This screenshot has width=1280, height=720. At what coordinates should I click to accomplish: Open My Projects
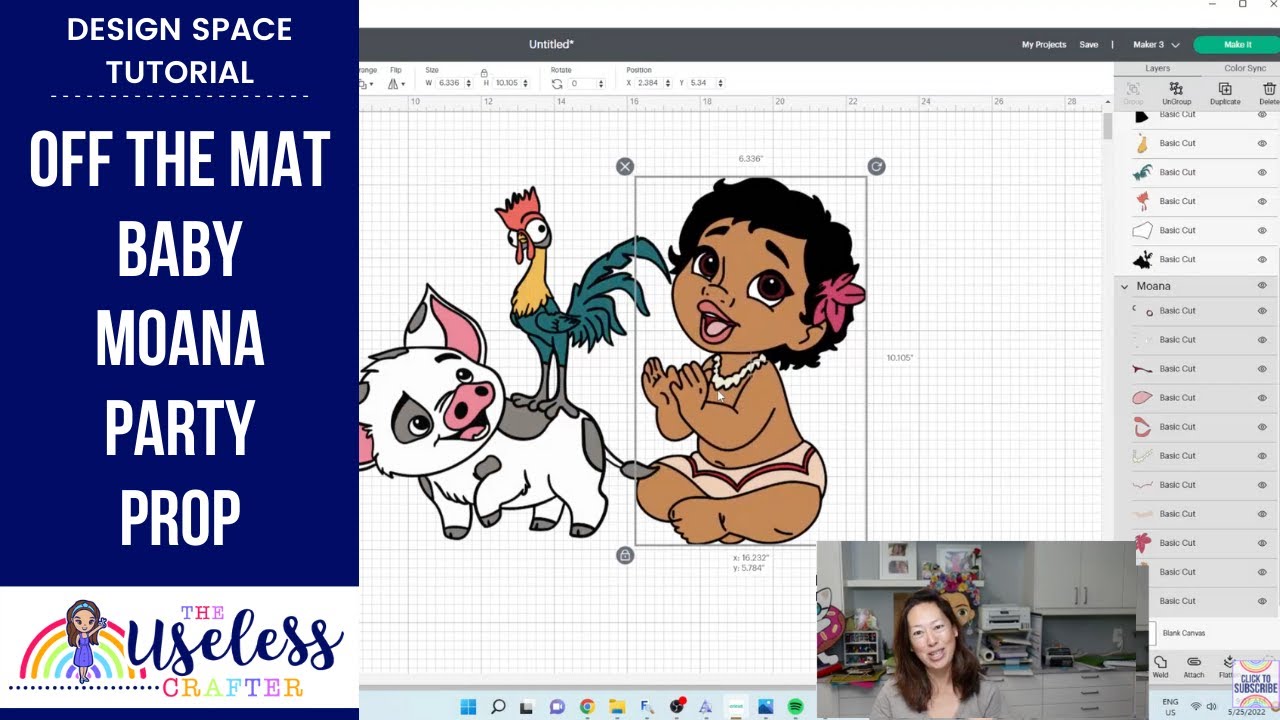click(x=1043, y=45)
